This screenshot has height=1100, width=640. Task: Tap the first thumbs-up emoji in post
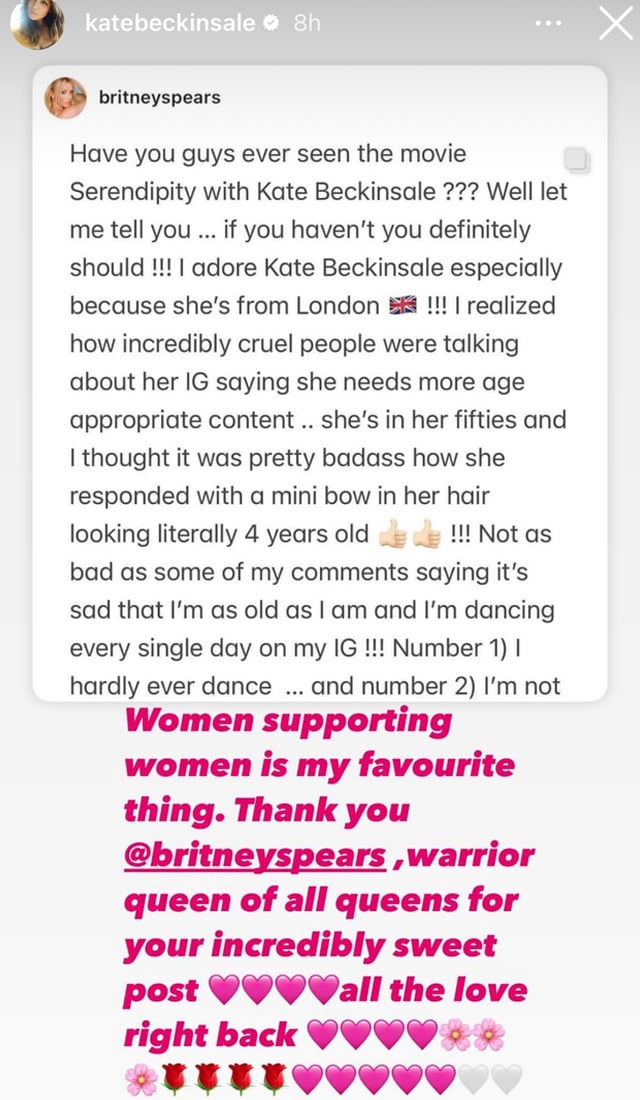[x=391, y=535]
